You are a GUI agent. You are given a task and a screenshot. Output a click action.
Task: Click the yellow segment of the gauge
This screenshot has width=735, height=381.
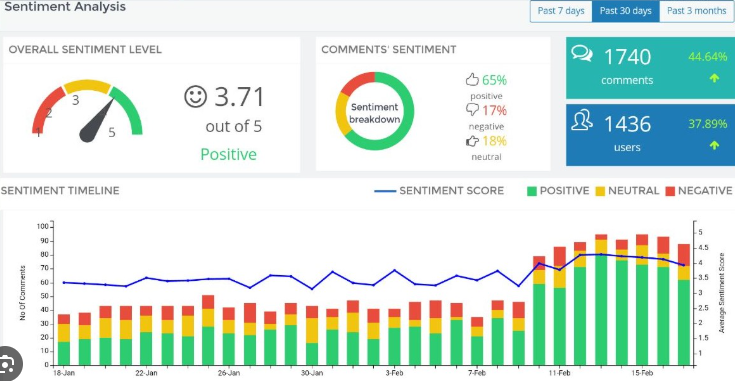87,86
